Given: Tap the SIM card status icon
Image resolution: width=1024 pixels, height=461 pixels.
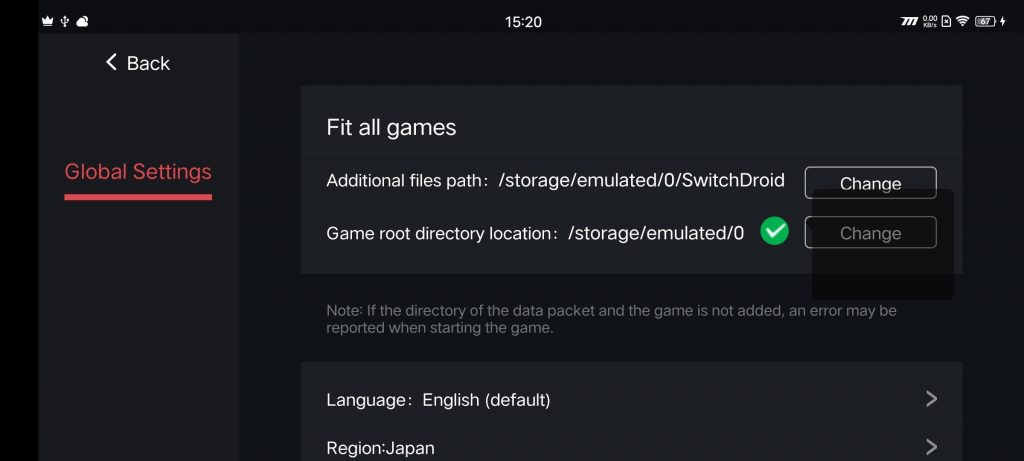Looking at the screenshot, I should pyautogui.click(x=946, y=22).
